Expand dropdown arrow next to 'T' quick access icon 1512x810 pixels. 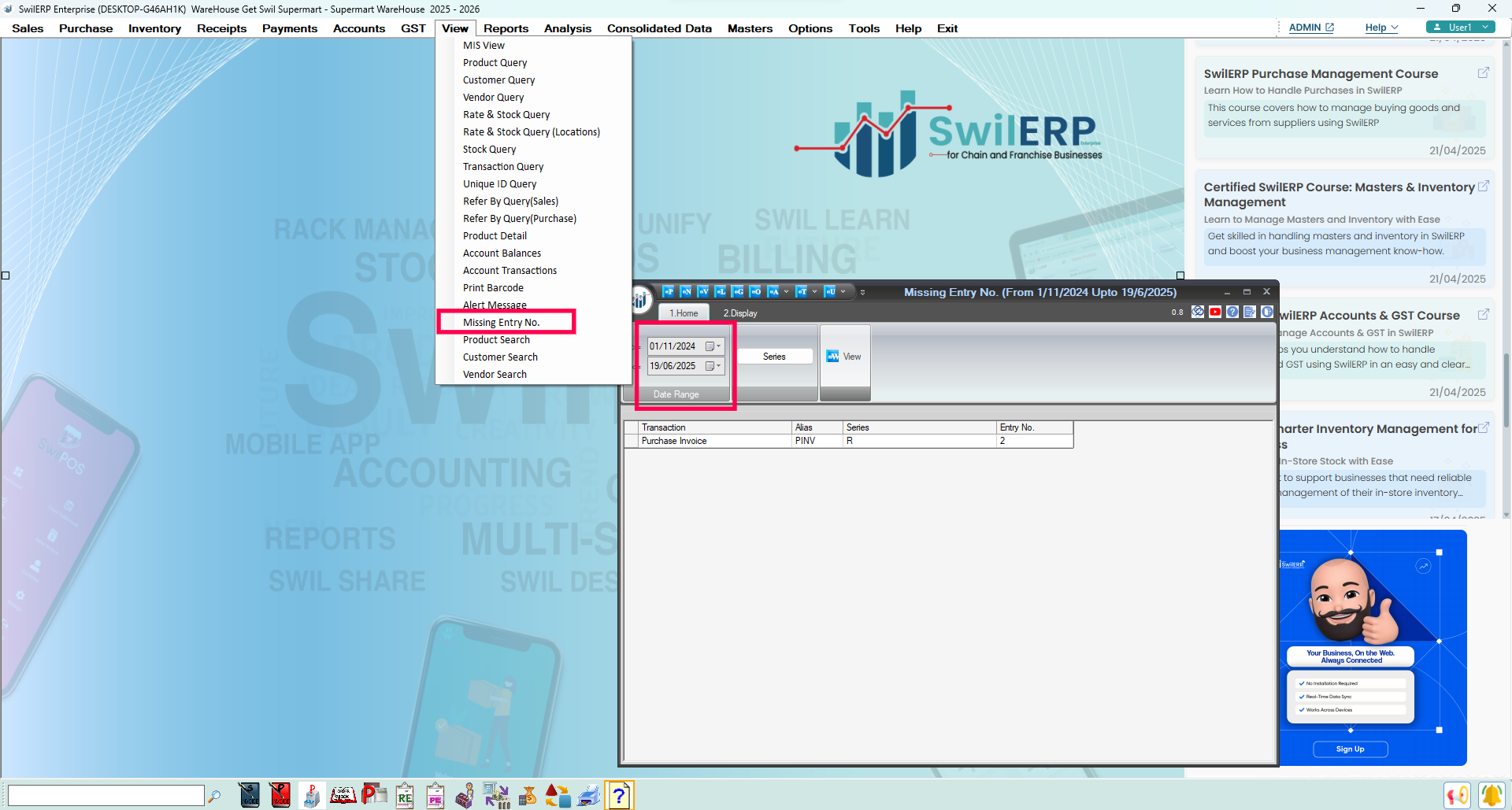[x=814, y=292]
